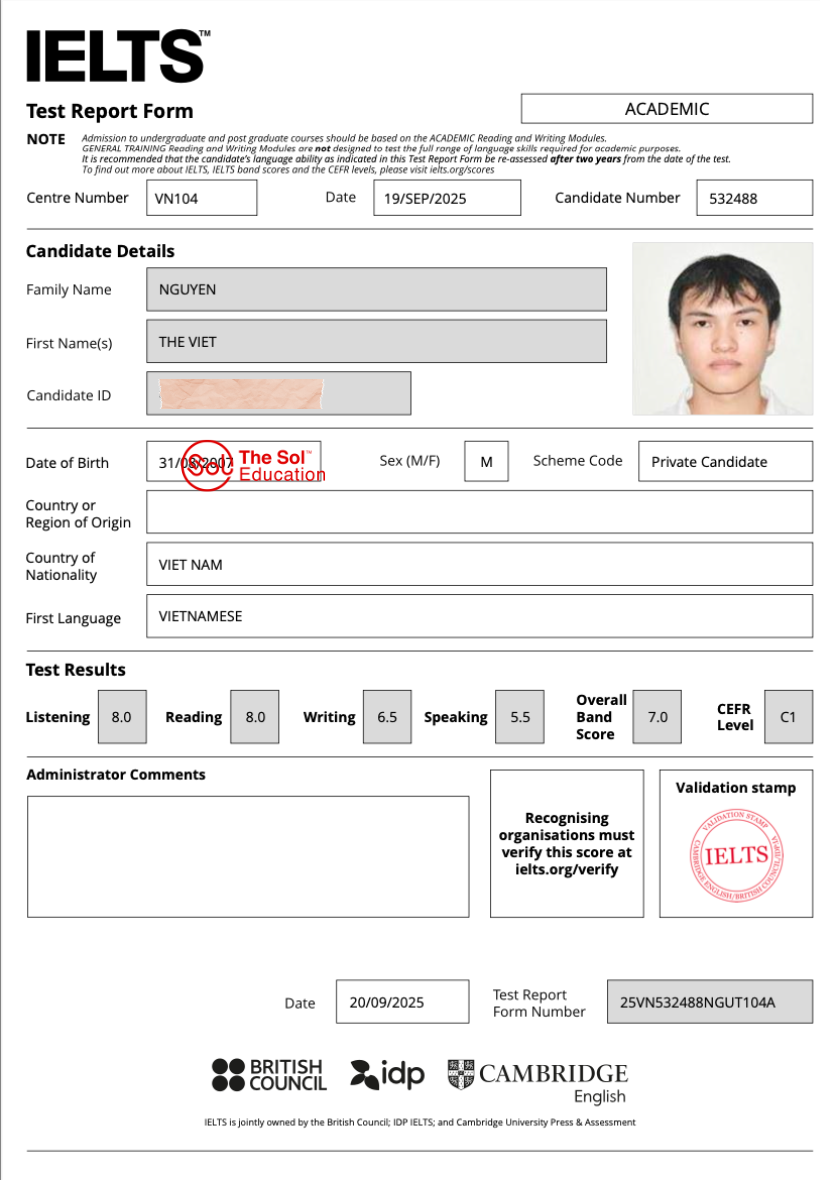The height and width of the screenshot is (1180, 820).
Task: Click the empty Country or Region of Origin field
Action: point(479,512)
